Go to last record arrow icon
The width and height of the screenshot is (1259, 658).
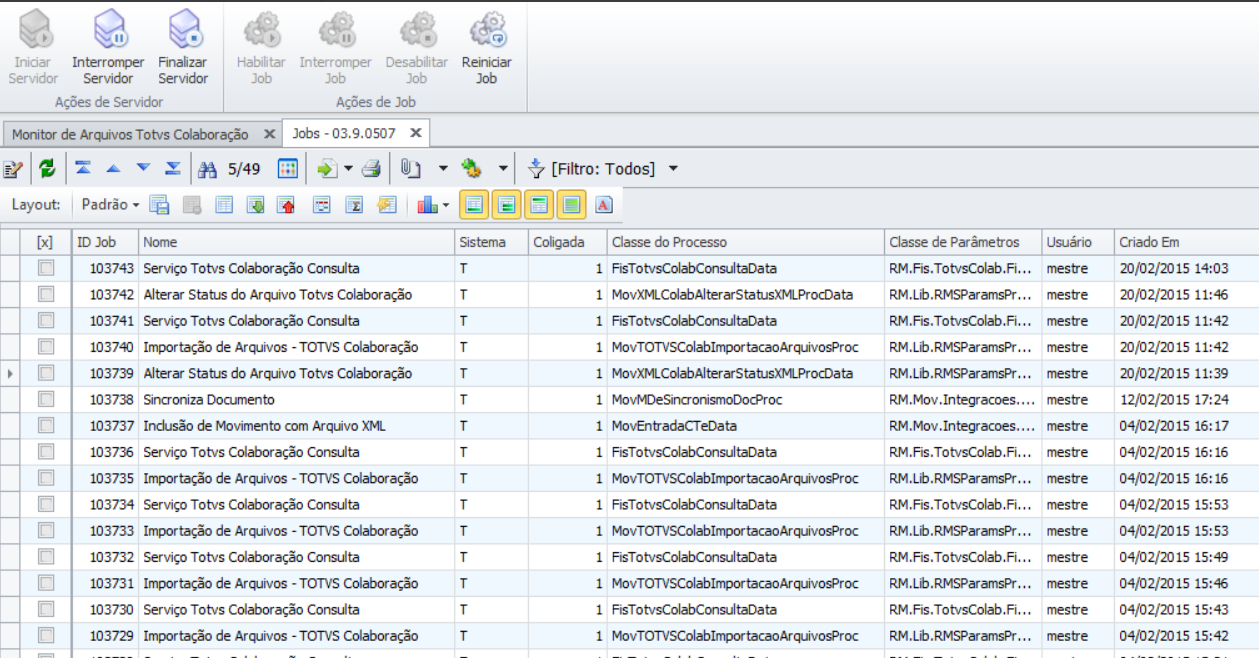pyautogui.click(x=173, y=168)
